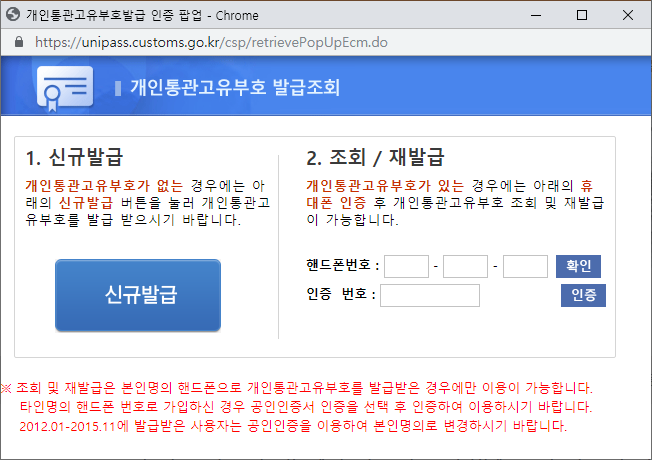Click the padlock icon in address bar
The height and width of the screenshot is (460, 652).
(19, 42)
